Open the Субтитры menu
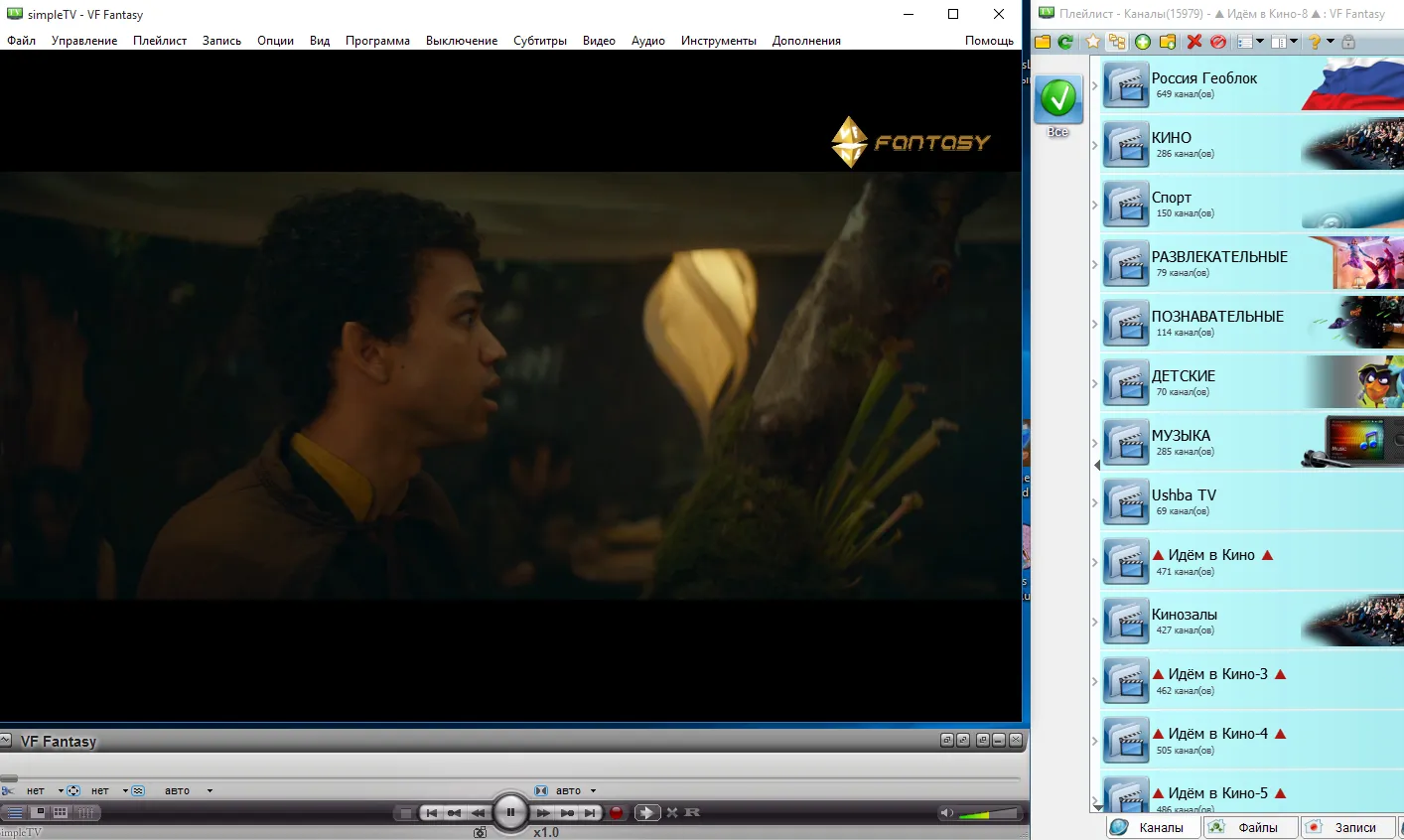Viewport: 1404px width, 840px height. click(x=540, y=41)
